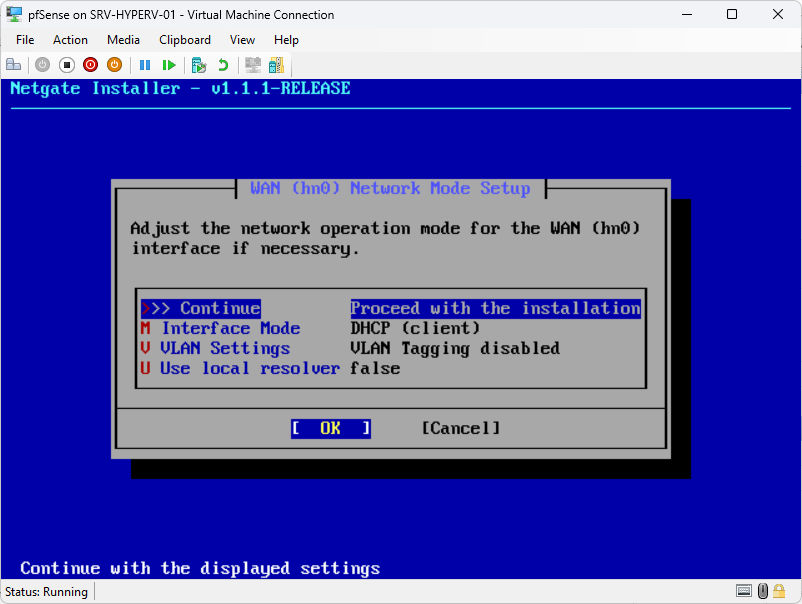
Task: Pause the running virtual machine
Action: (x=145, y=64)
